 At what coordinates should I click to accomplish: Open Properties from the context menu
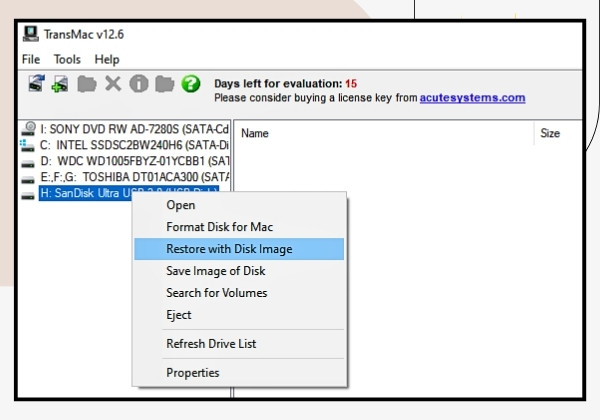pos(239,373)
